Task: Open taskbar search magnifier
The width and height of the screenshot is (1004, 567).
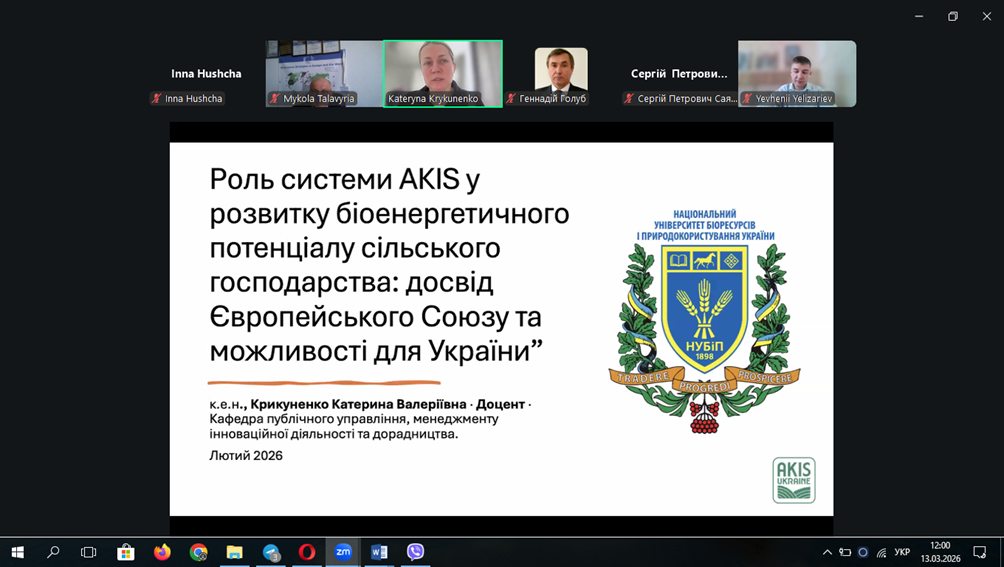Action: click(53, 552)
